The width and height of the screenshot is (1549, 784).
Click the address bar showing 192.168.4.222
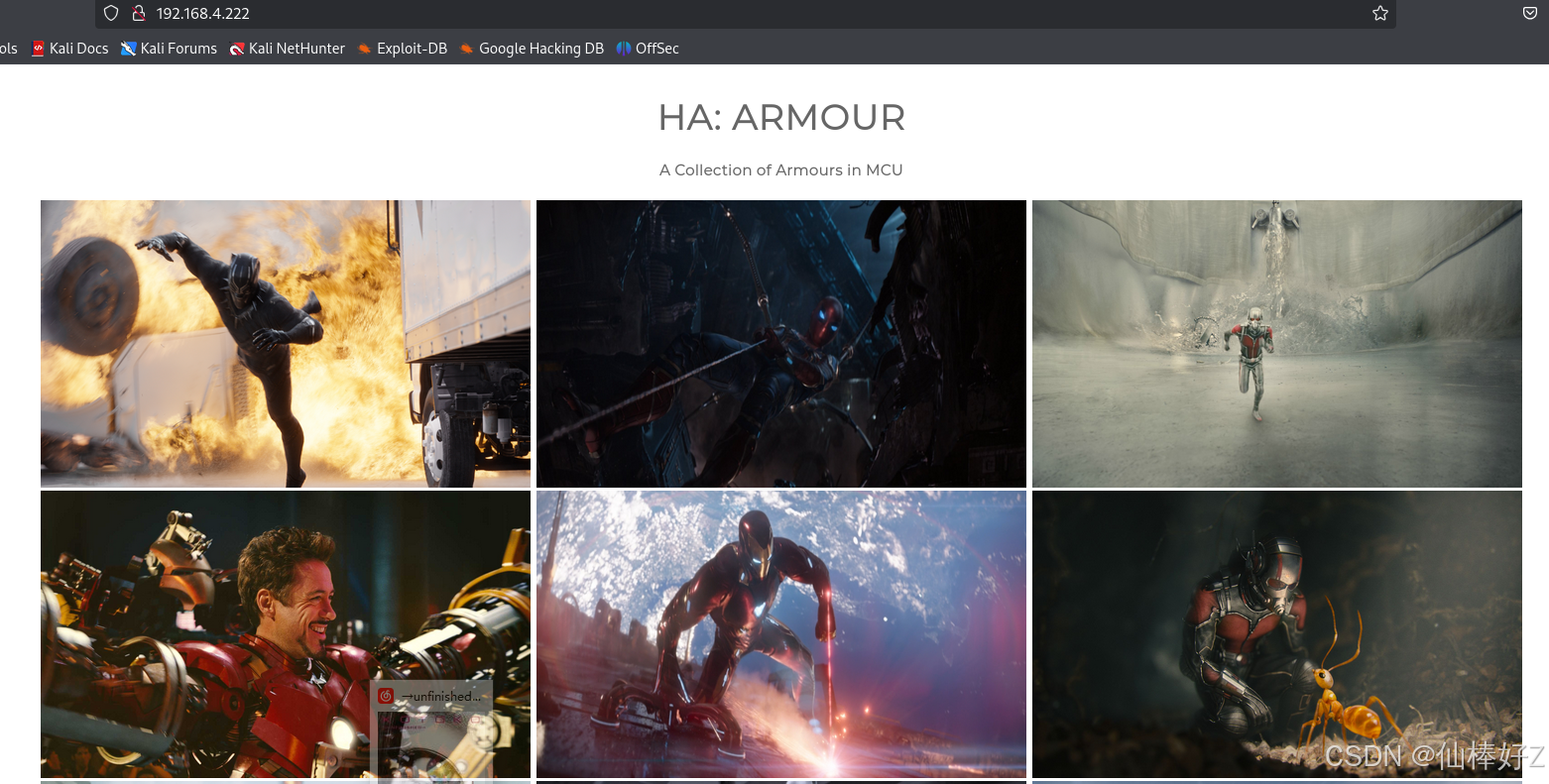(746, 13)
